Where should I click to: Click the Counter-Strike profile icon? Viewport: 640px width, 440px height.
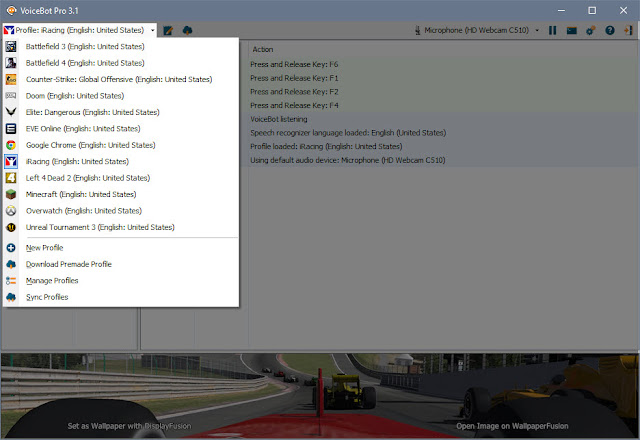pos(11,79)
